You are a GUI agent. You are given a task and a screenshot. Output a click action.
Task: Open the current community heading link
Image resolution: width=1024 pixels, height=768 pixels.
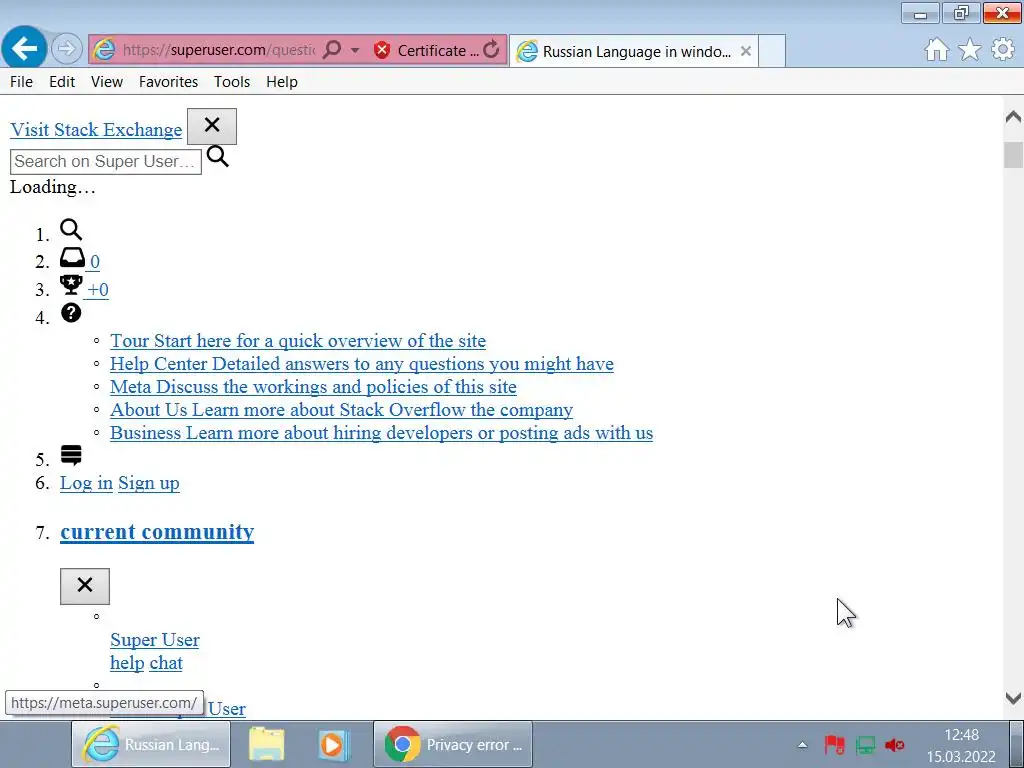coord(157,532)
